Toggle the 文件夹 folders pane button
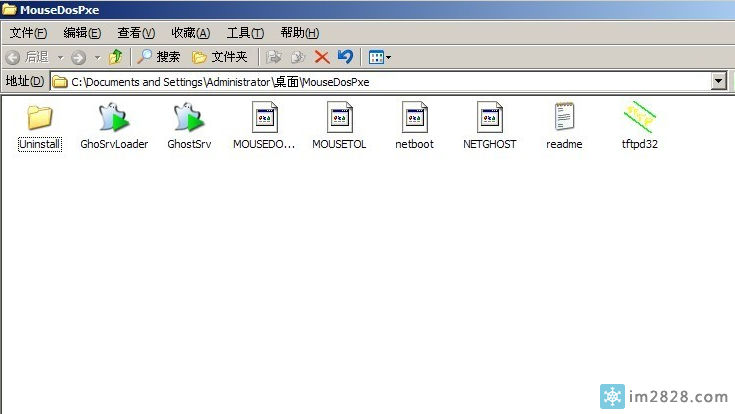The height and width of the screenshot is (414, 735). (220, 57)
